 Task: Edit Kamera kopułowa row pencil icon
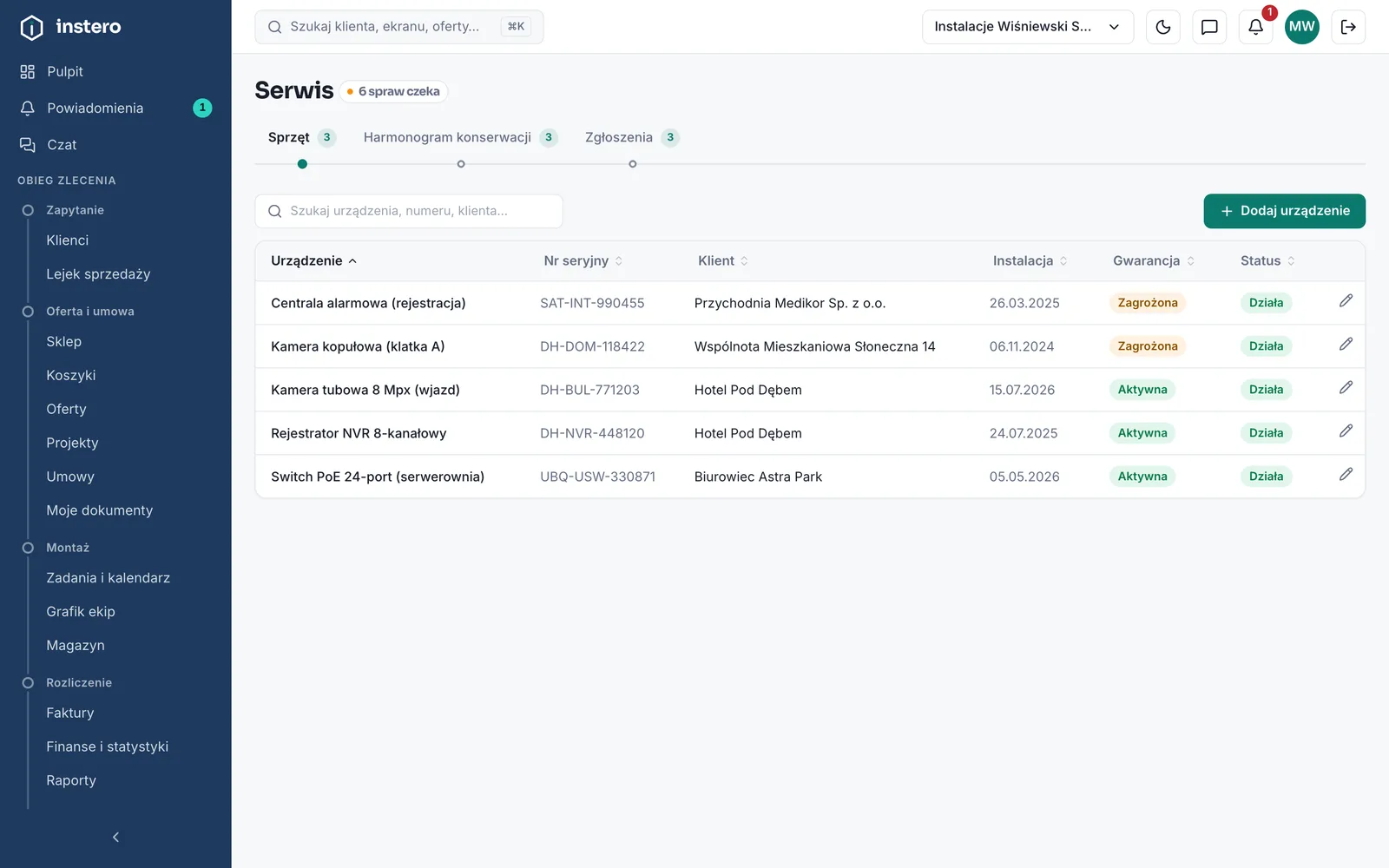1346,345
